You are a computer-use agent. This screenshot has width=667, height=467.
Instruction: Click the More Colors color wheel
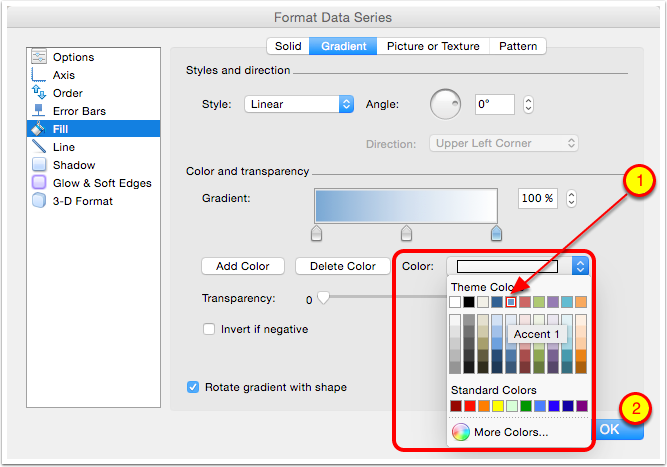pos(461,432)
